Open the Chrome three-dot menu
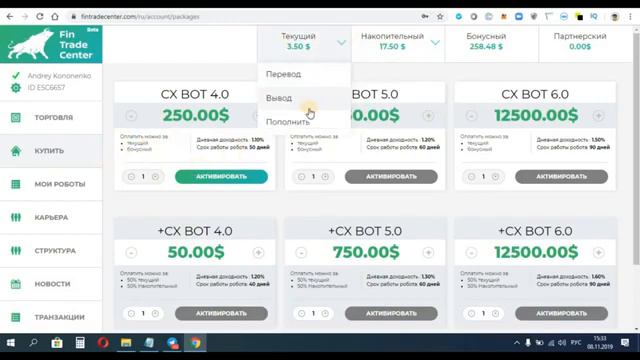 click(x=630, y=17)
